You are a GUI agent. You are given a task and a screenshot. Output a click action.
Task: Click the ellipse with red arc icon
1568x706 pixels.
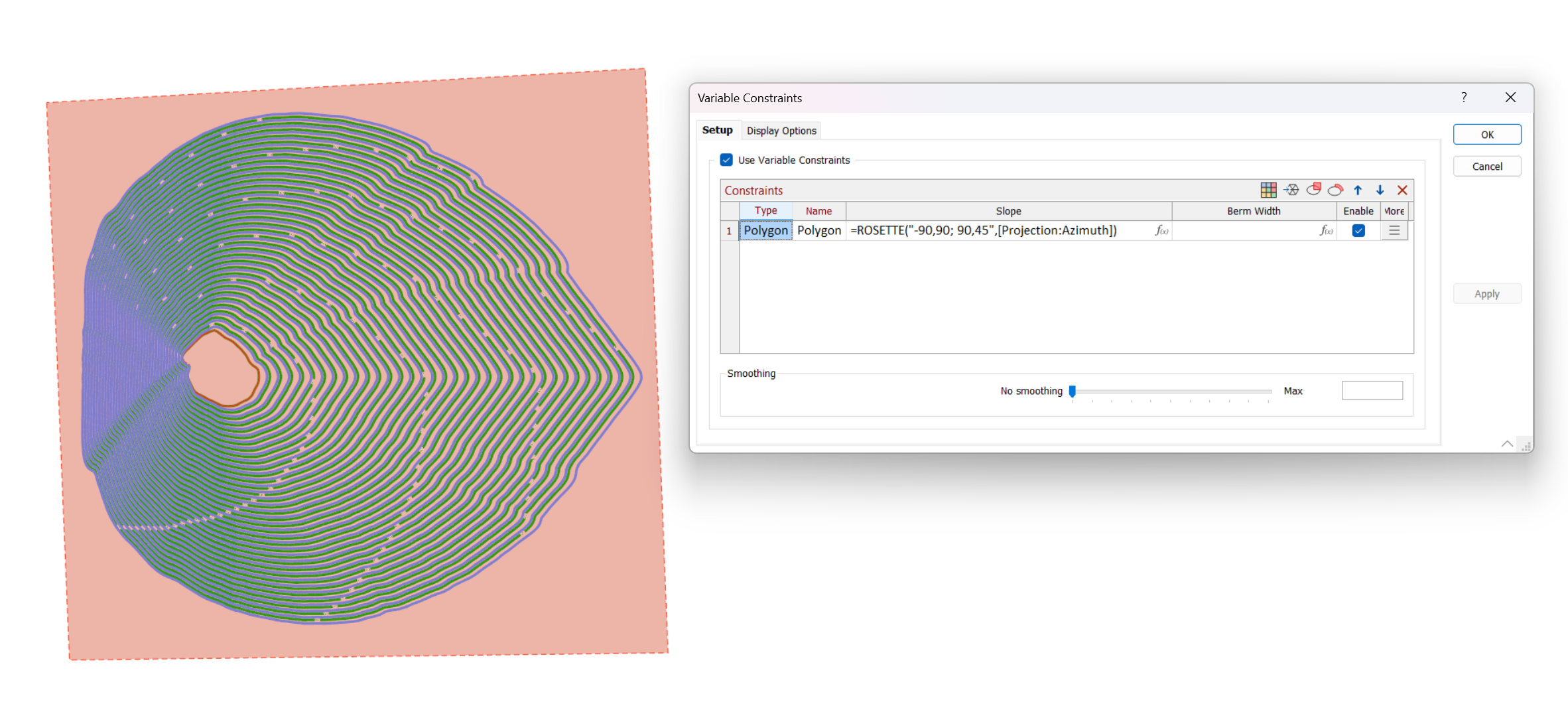1335,190
